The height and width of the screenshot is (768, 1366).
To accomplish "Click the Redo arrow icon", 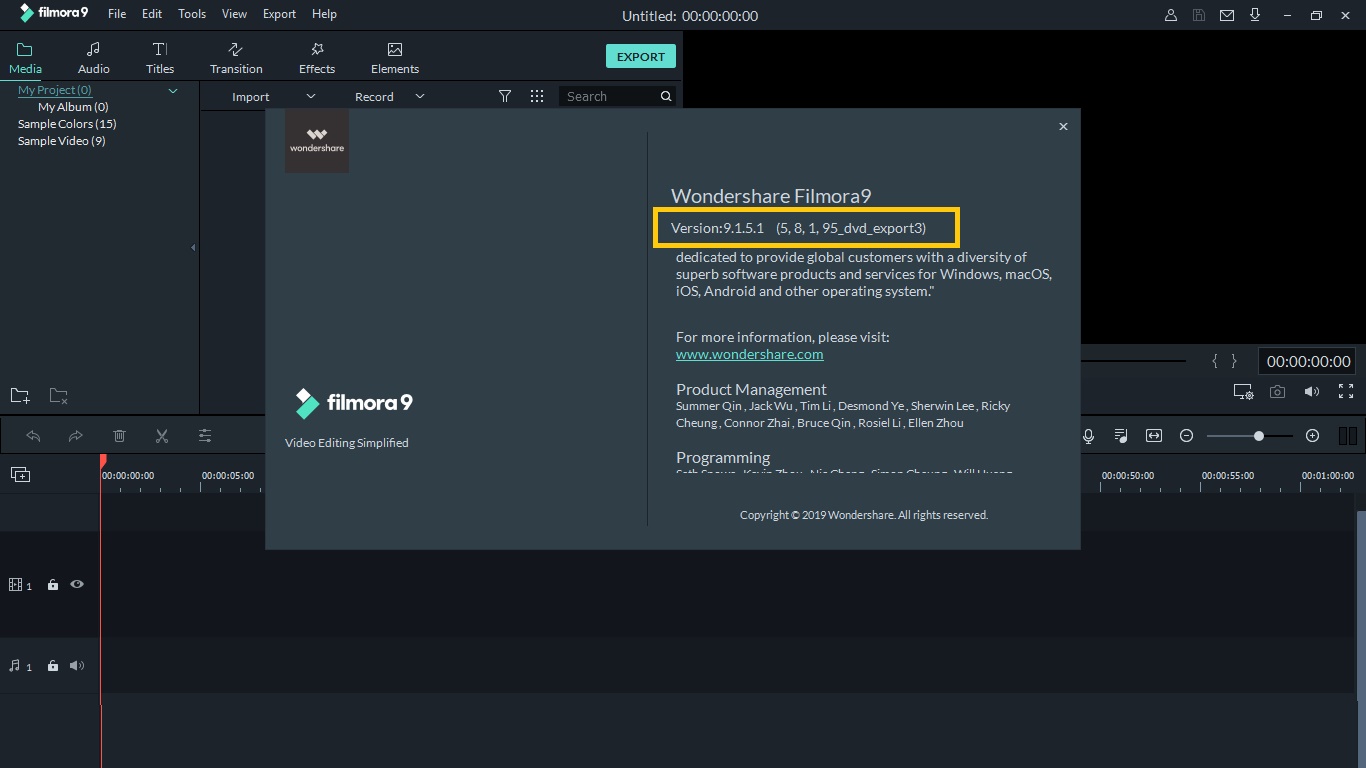I will [76, 436].
